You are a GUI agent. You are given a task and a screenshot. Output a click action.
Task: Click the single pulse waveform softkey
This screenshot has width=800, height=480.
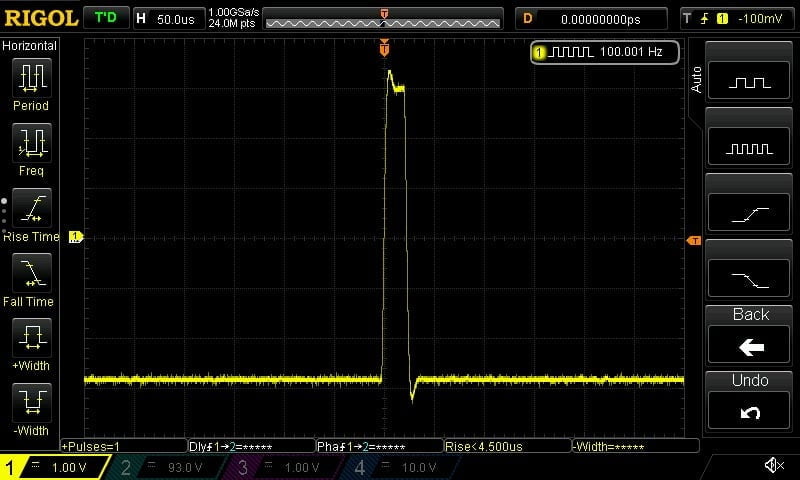[x=749, y=81]
